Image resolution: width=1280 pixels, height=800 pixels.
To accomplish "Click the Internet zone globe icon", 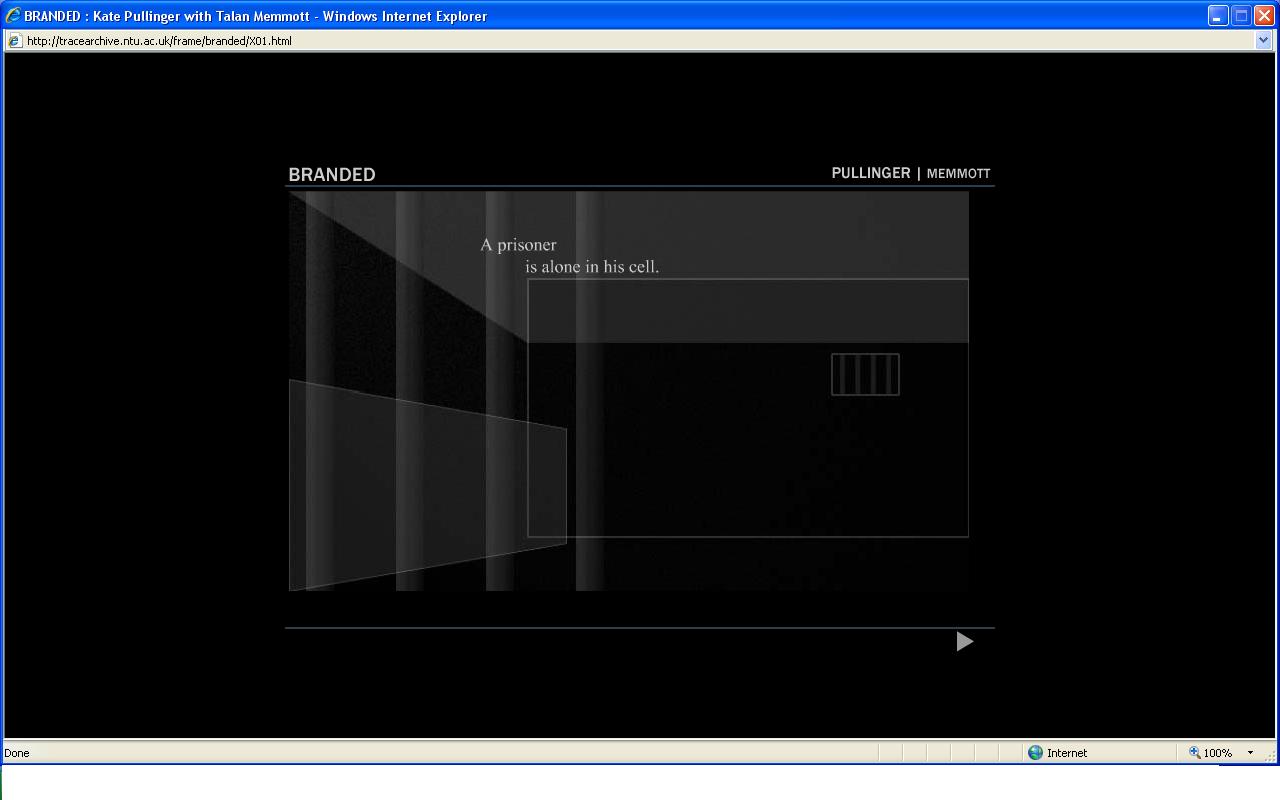I will [1035, 753].
